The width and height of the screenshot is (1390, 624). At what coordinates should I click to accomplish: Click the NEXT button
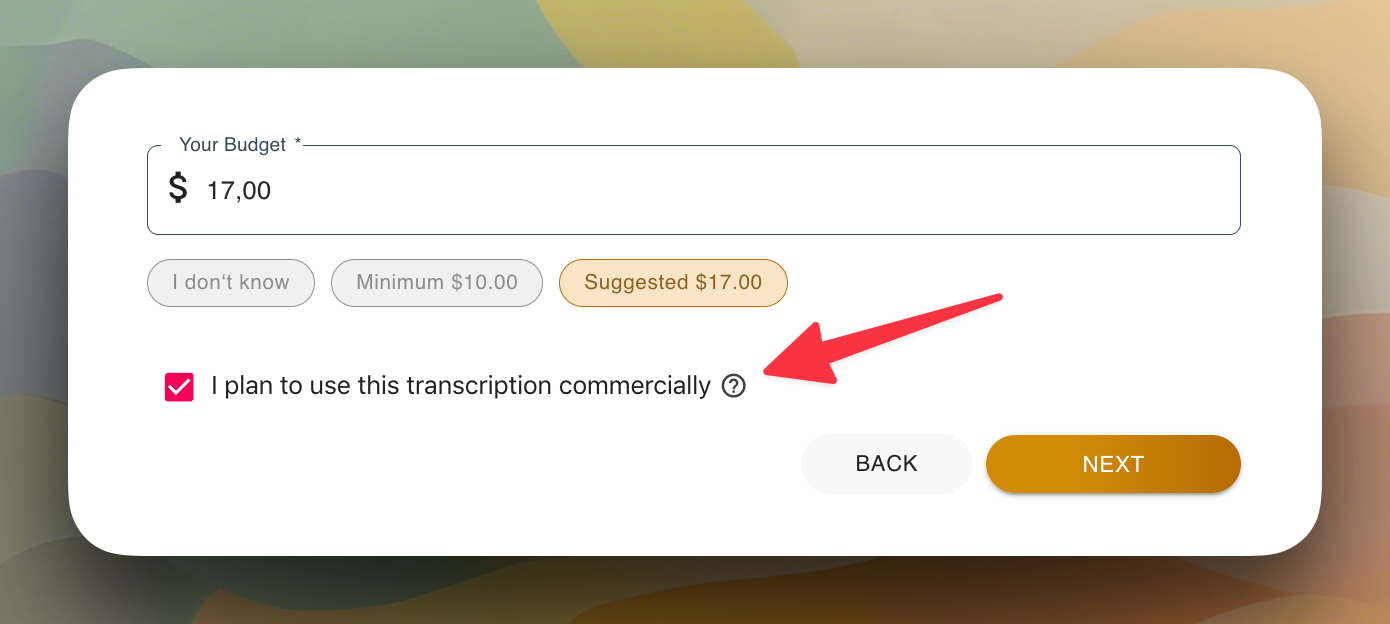[1113, 464]
